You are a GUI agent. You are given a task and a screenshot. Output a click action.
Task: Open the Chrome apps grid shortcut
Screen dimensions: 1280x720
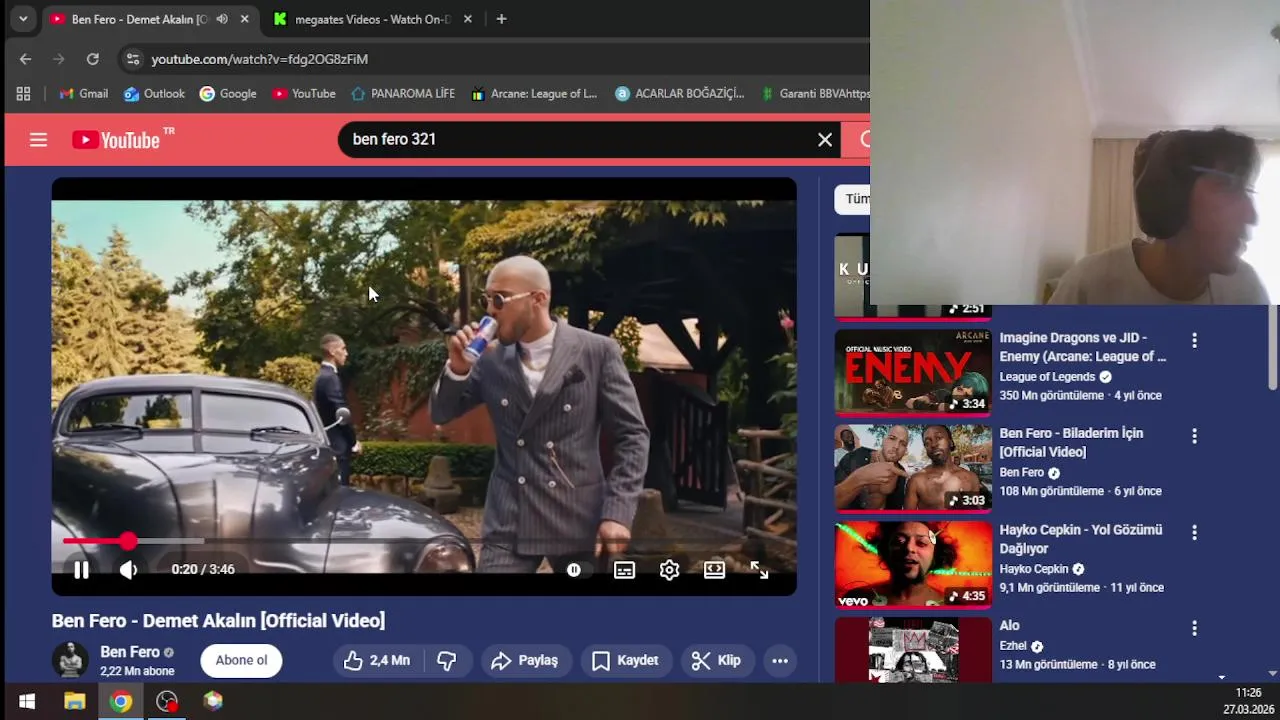[23, 93]
